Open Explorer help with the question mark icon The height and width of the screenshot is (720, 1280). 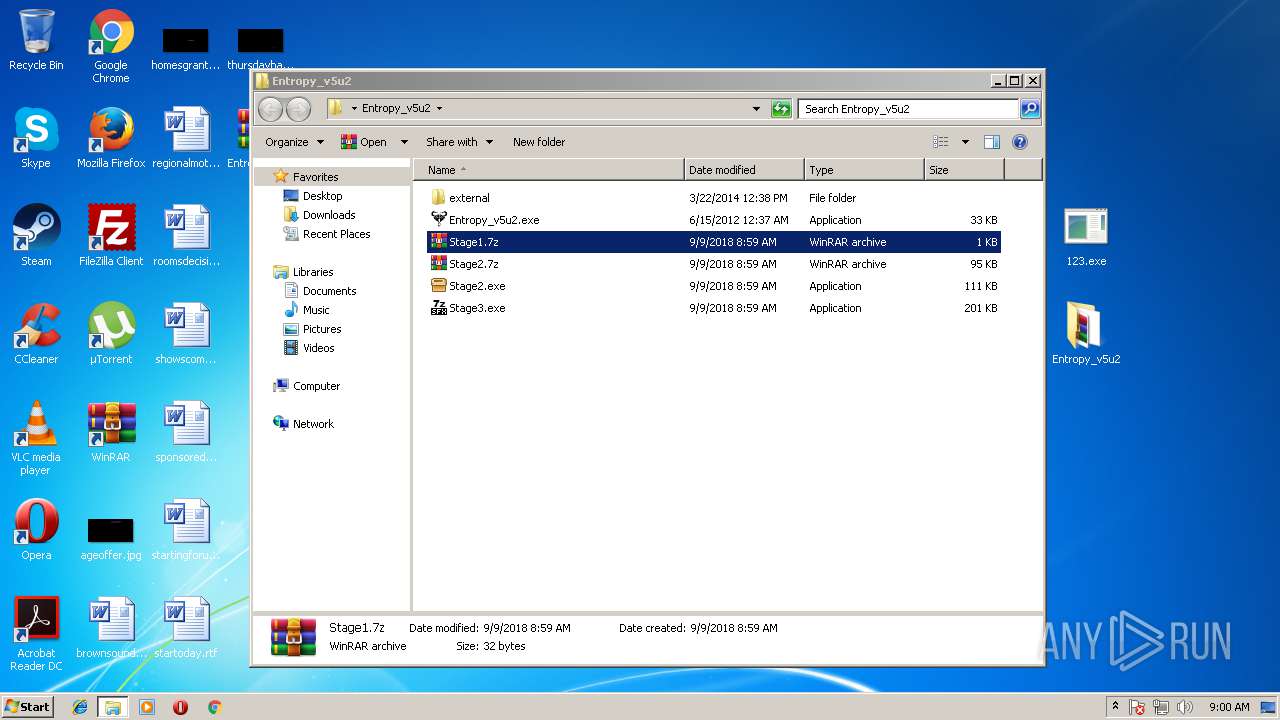pyautogui.click(x=1020, y=142)
